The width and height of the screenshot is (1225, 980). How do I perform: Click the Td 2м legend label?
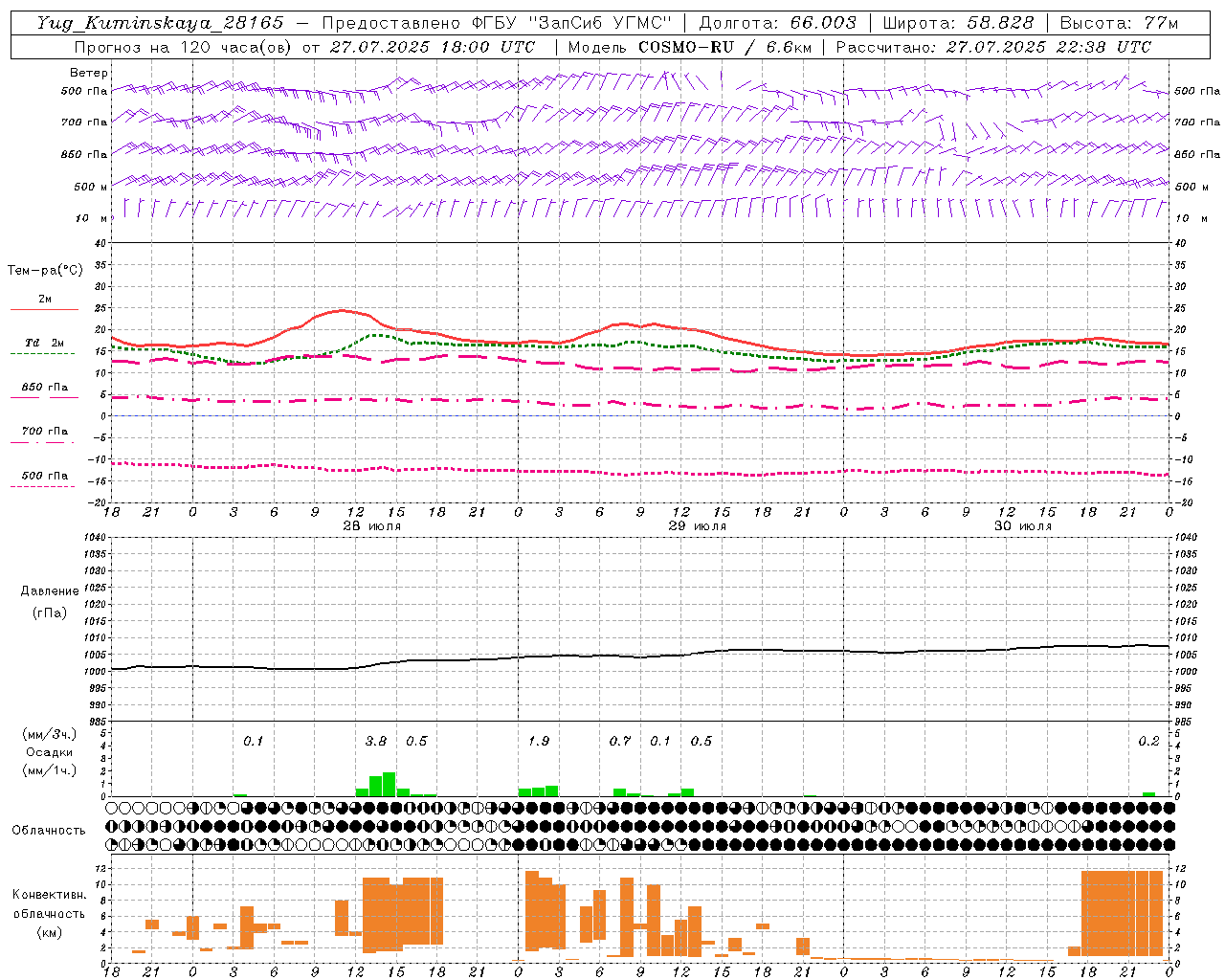point(45,343)
